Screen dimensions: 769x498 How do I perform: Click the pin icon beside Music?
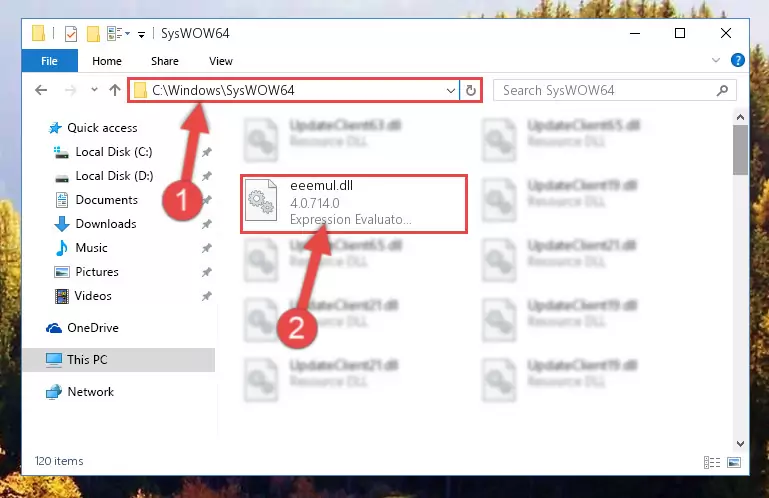click(206, 248)
